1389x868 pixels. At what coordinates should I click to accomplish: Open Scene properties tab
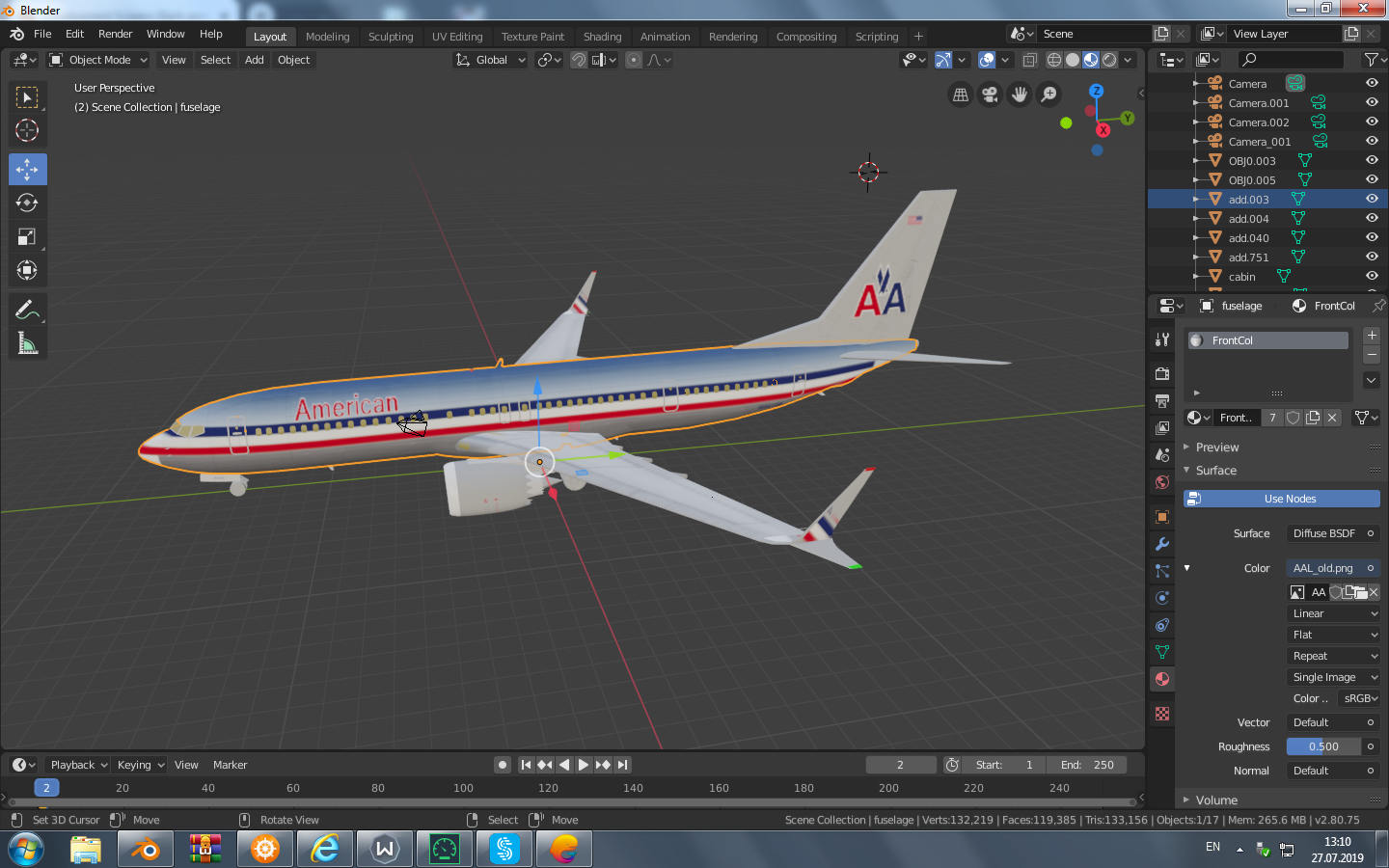pyautogui.click(x=1162, y=454)
